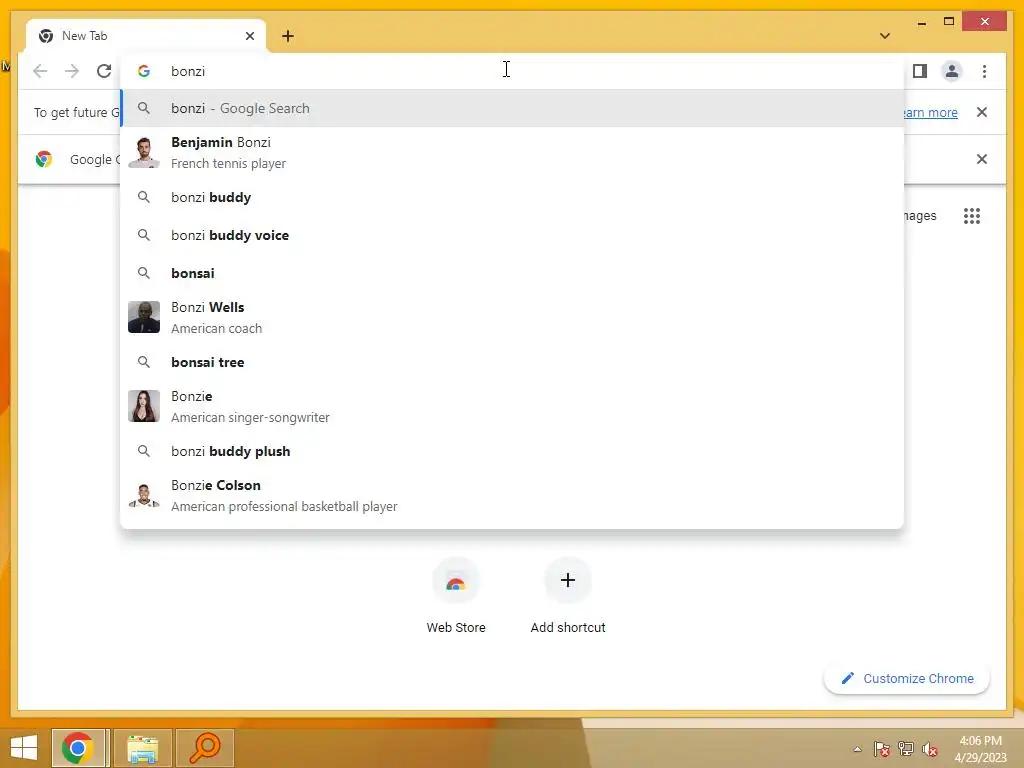The height and width of the screenshot is (768, 1024).
Task: Close the New Tab tab
Action: [249, 36]
